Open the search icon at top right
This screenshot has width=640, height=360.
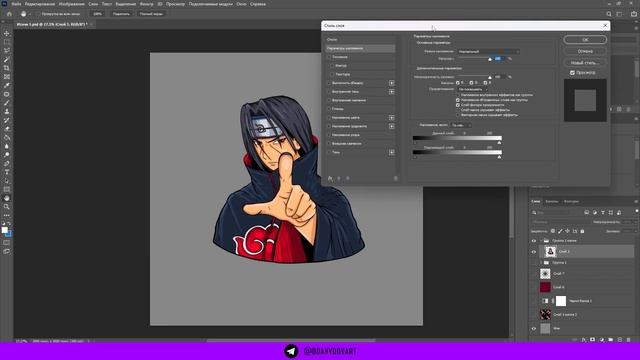click(609, 14)
